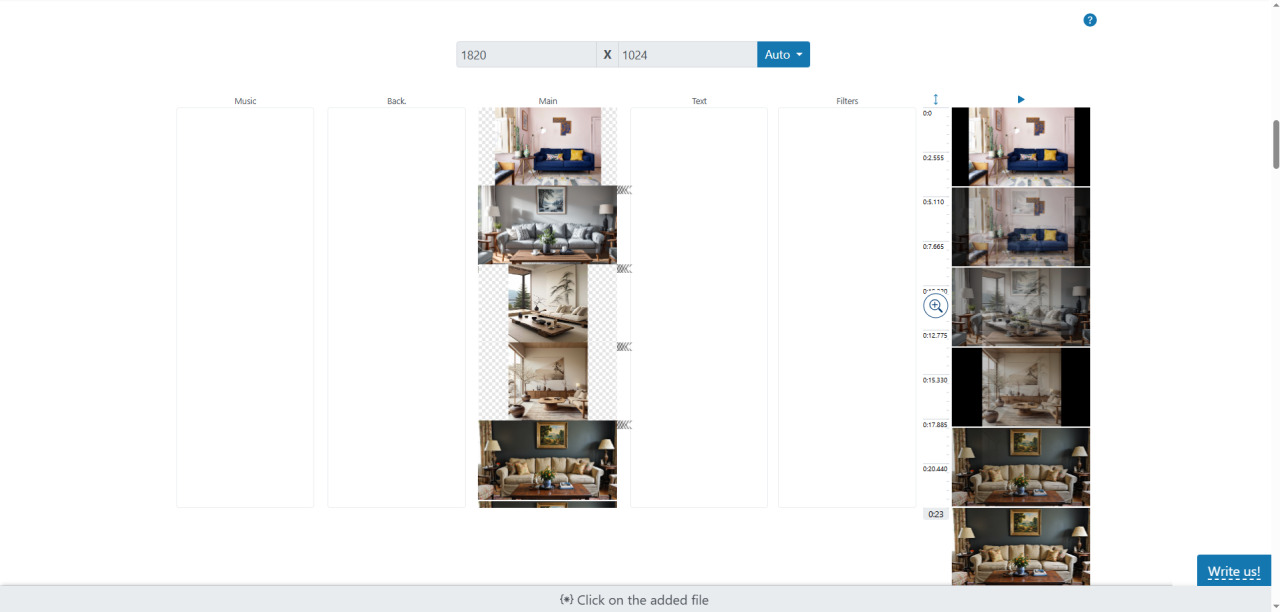
Task: Click the height input showing 1024
Action: pos(686,54)
